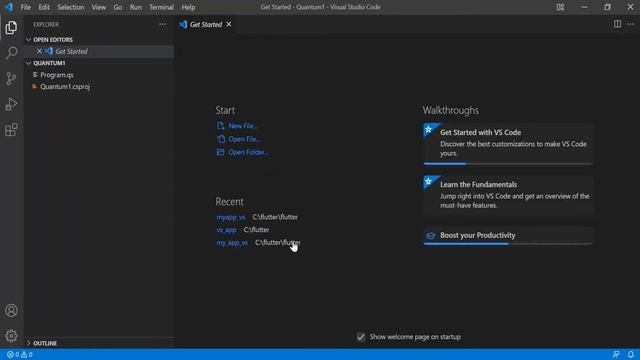Open the View menu
The height and width of the screenshot is (360, 640).
[98, 7]
